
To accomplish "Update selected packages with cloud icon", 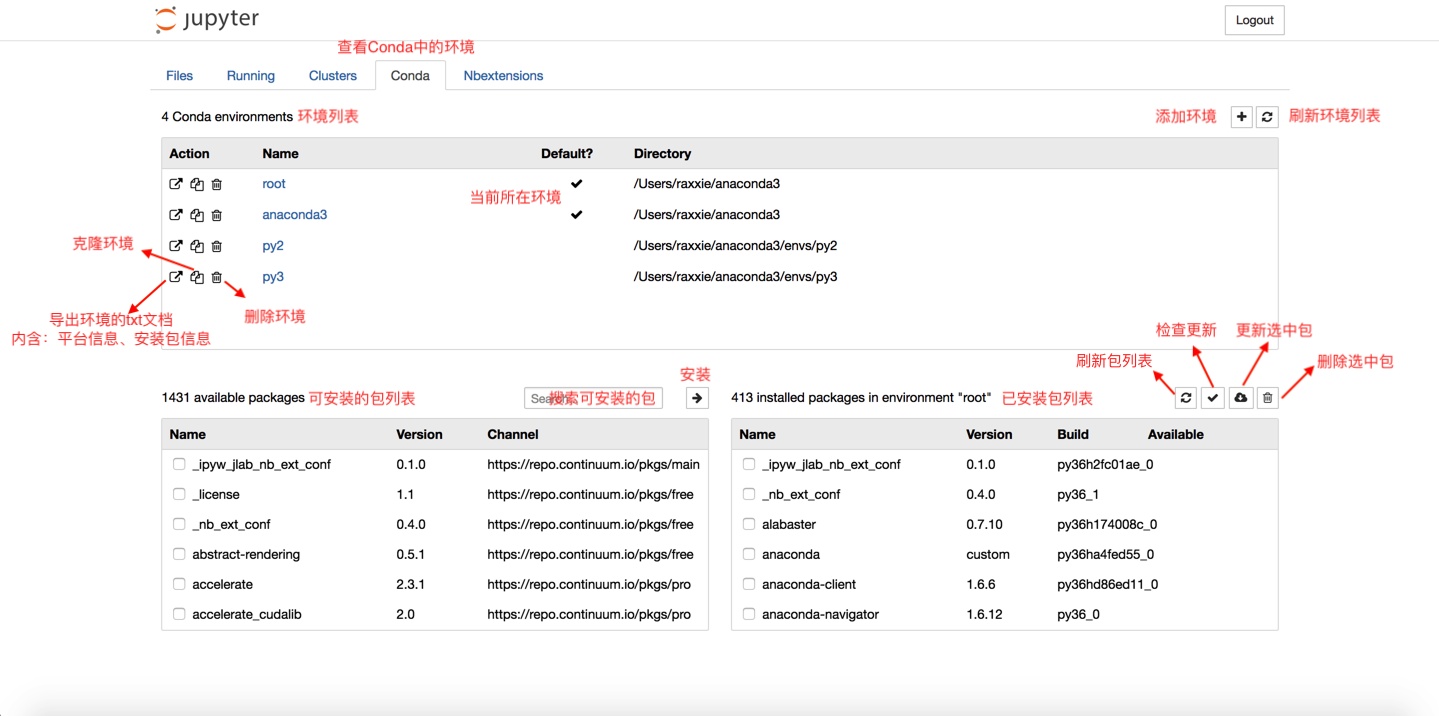I will (x=1239, y=397).
